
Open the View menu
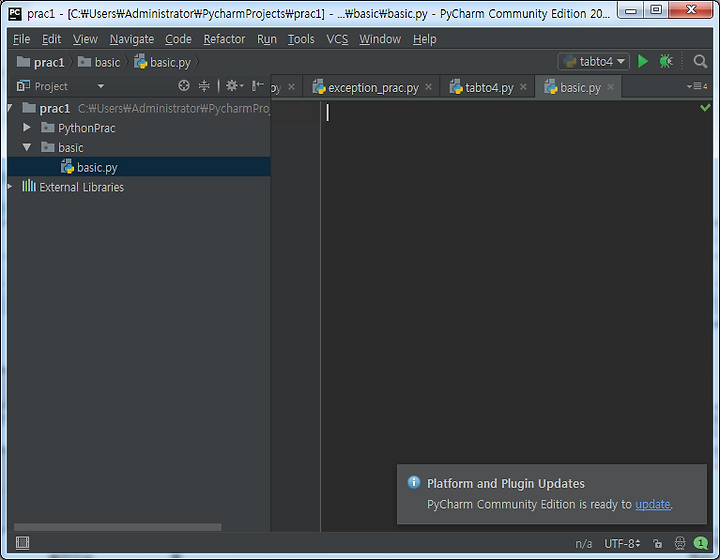coord(85,39)
